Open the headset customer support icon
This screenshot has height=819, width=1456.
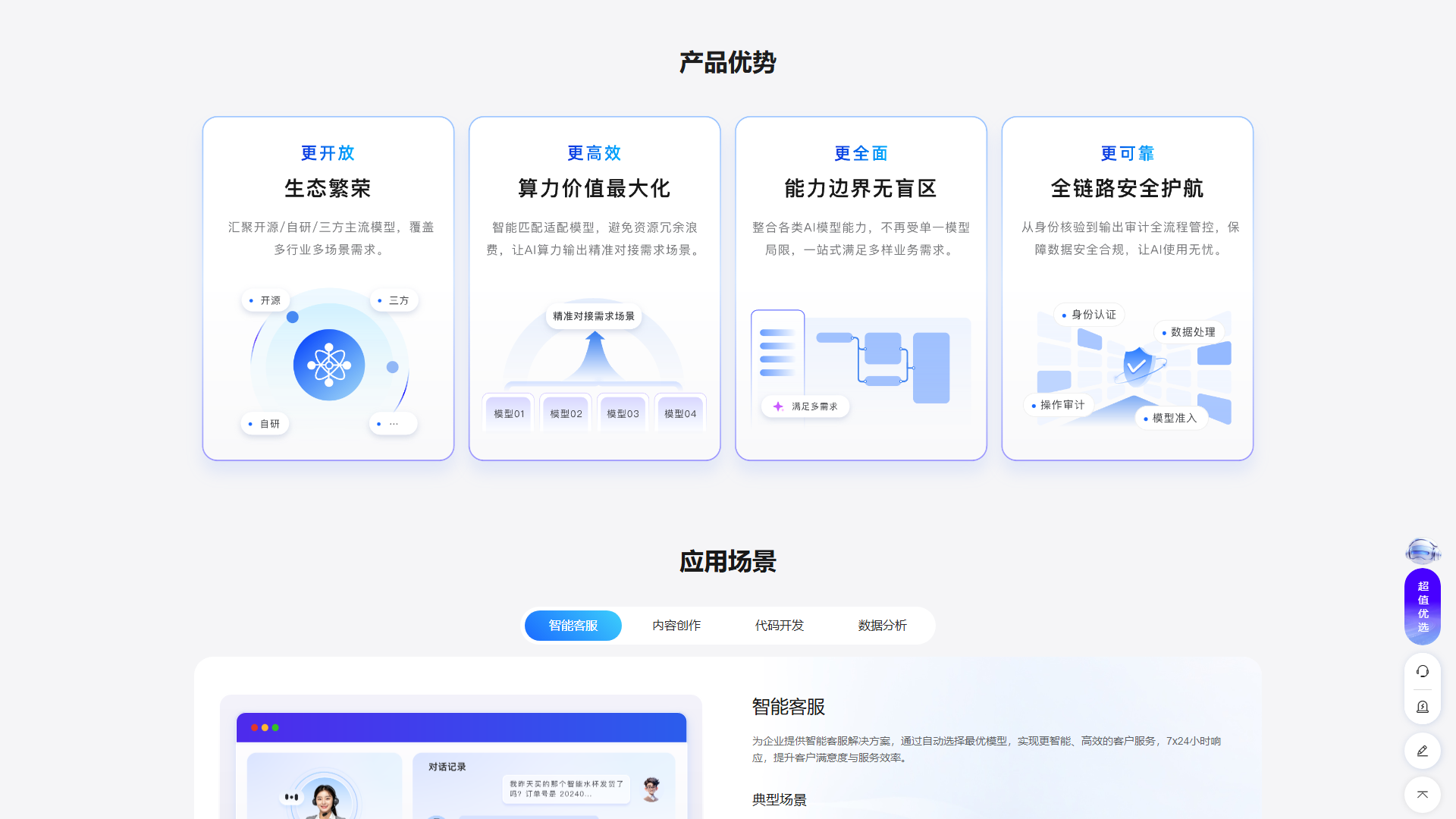pyautogui.click(x=1423, y=671)
